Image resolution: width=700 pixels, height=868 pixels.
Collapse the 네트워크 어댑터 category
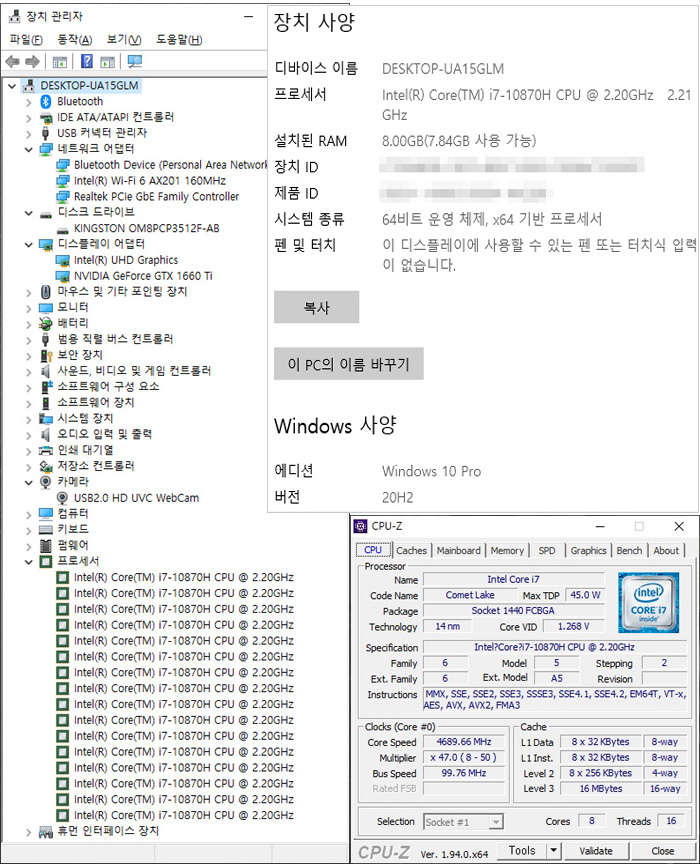[x=28, y=149]
